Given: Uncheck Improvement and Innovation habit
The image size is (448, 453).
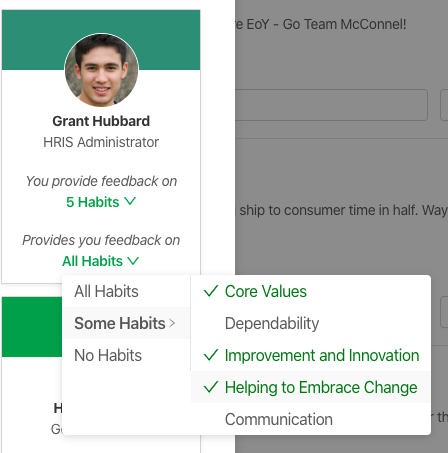Looking at the screenshot, I should pos(311,355).
